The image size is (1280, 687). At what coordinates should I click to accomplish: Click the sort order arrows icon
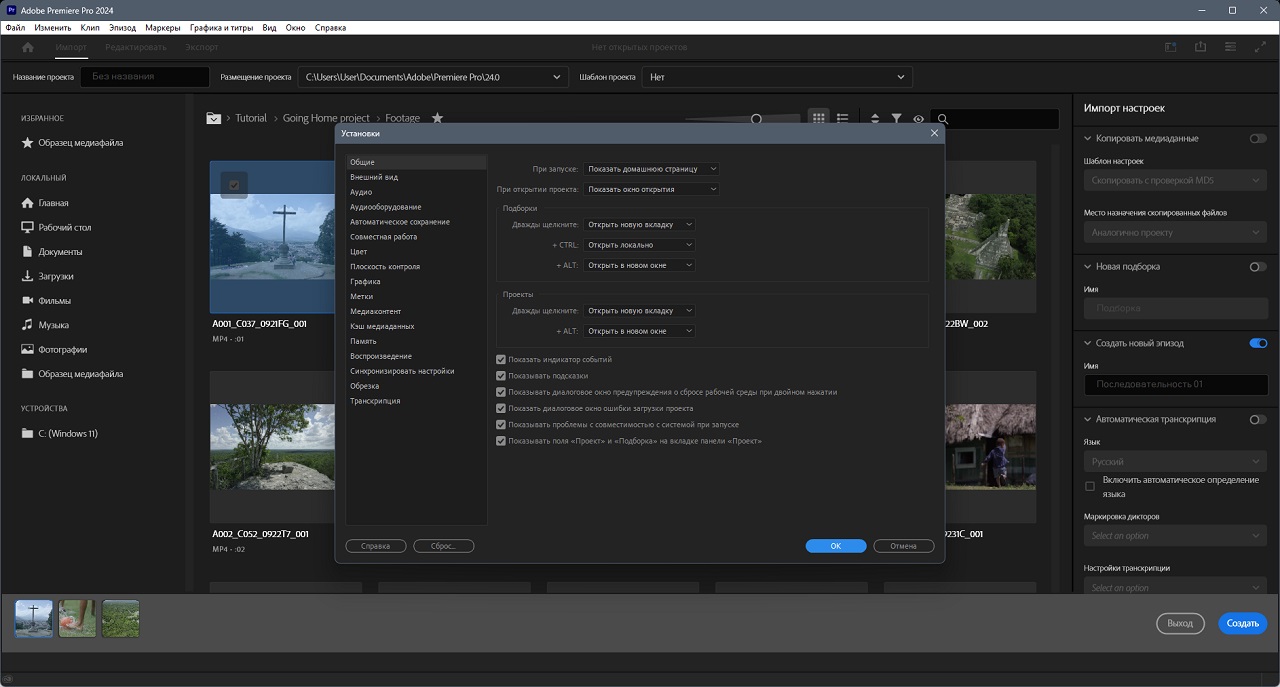[875, 119]
